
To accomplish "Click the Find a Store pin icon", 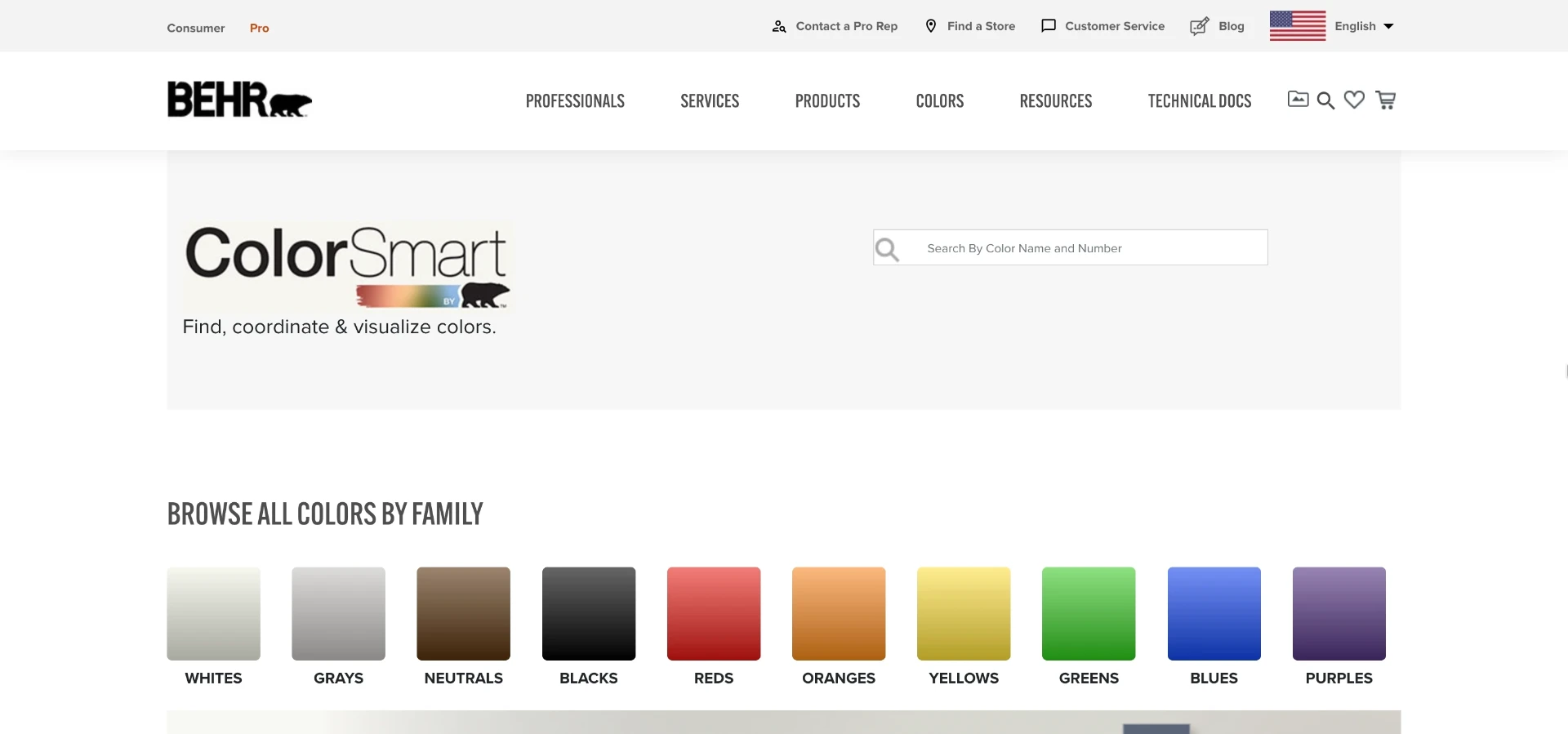I will tap(930, 26).
